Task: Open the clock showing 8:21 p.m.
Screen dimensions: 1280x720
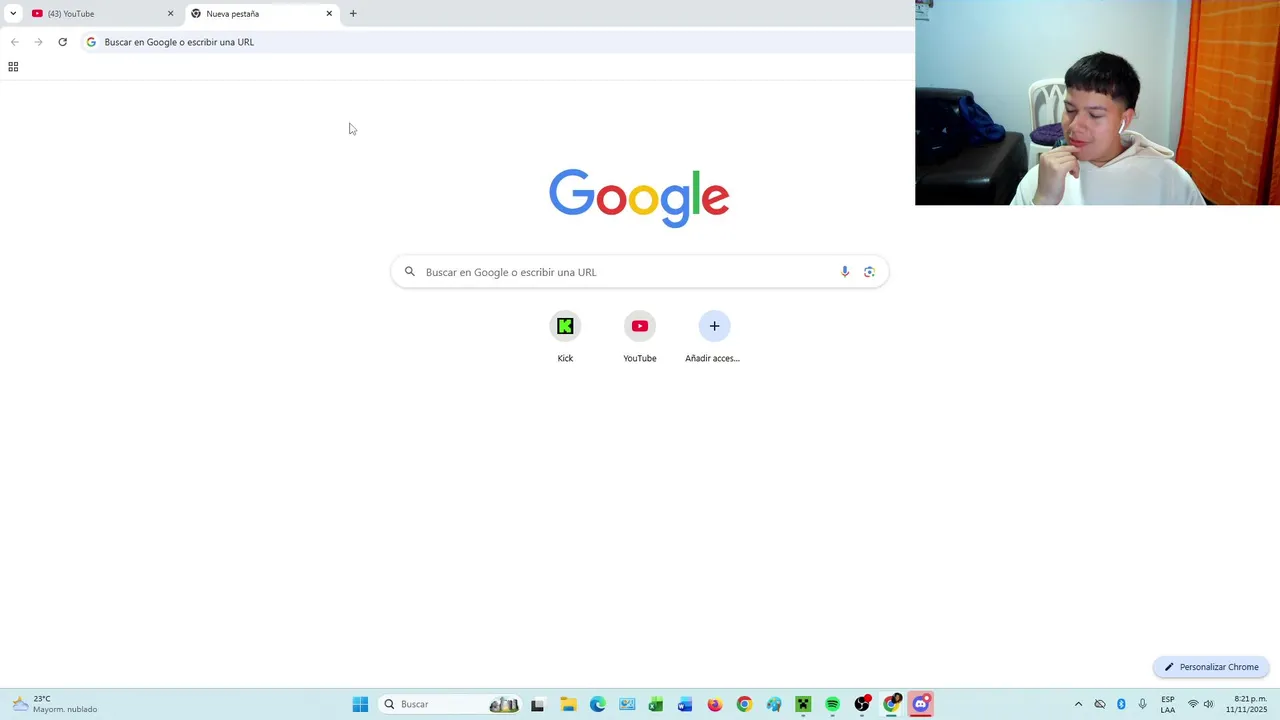Action: (1248, 704)
